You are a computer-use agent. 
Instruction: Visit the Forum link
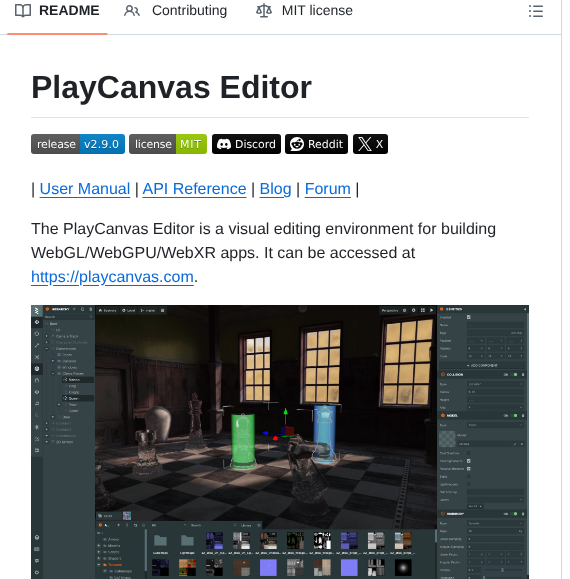point(328,189)
